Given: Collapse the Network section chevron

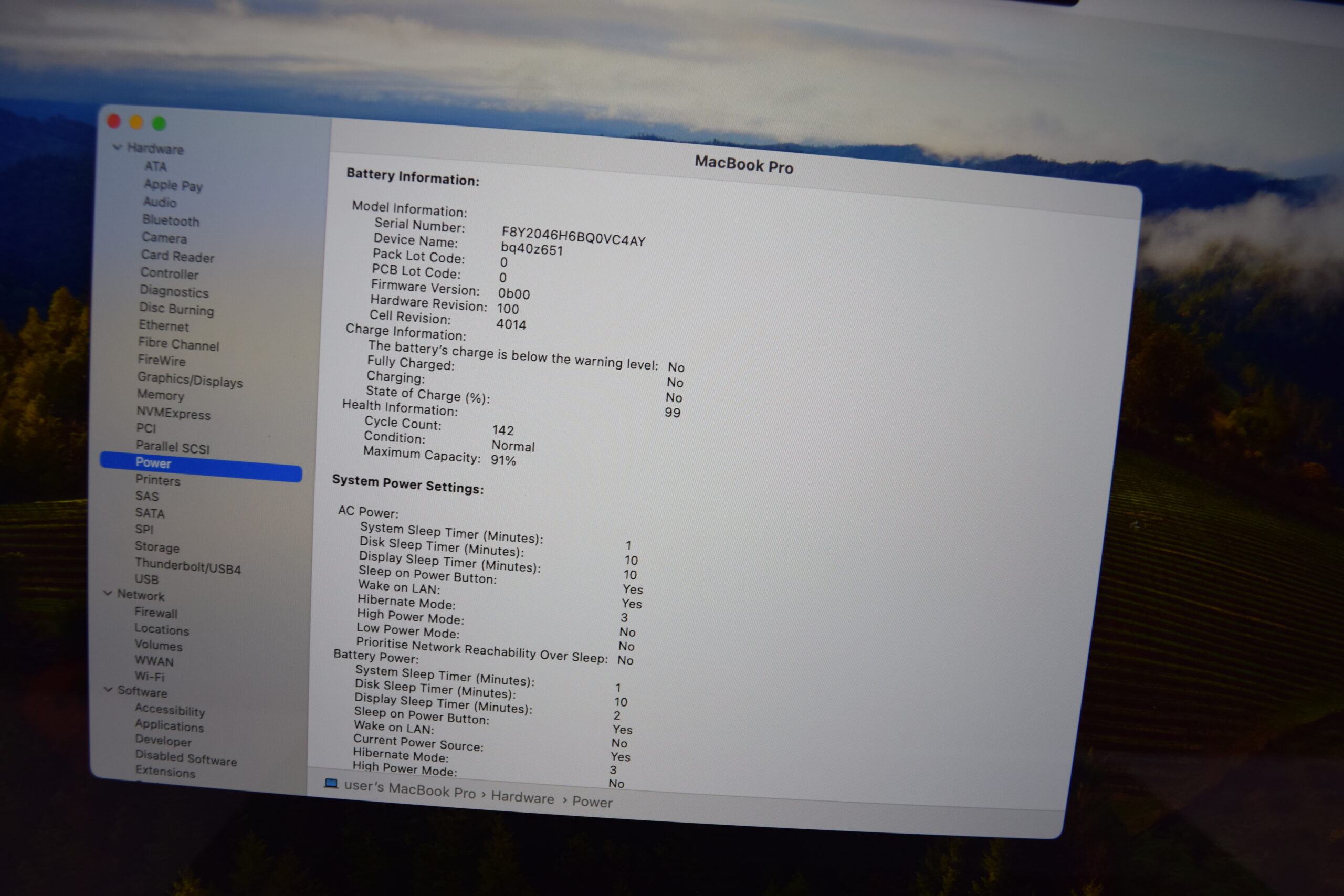Looking at the screenshot, I should tap(108, 593).
